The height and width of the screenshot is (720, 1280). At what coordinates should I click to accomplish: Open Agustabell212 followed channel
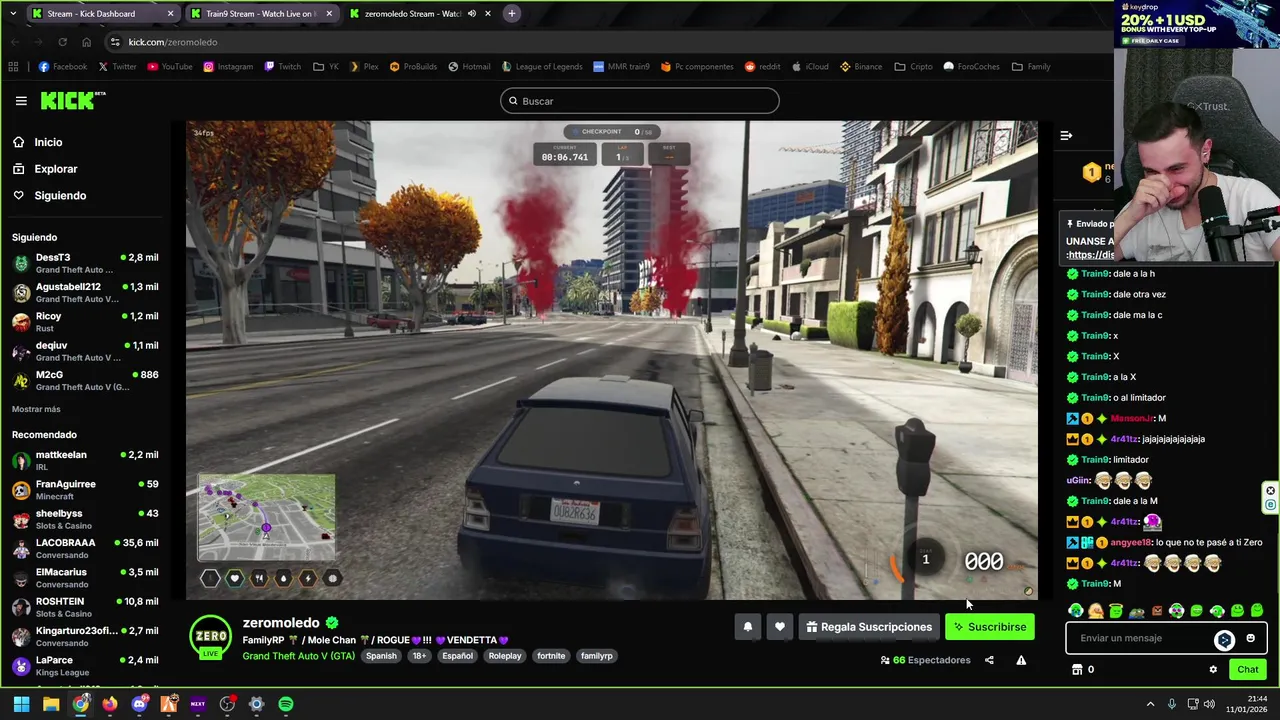click(x=85, y=292)
